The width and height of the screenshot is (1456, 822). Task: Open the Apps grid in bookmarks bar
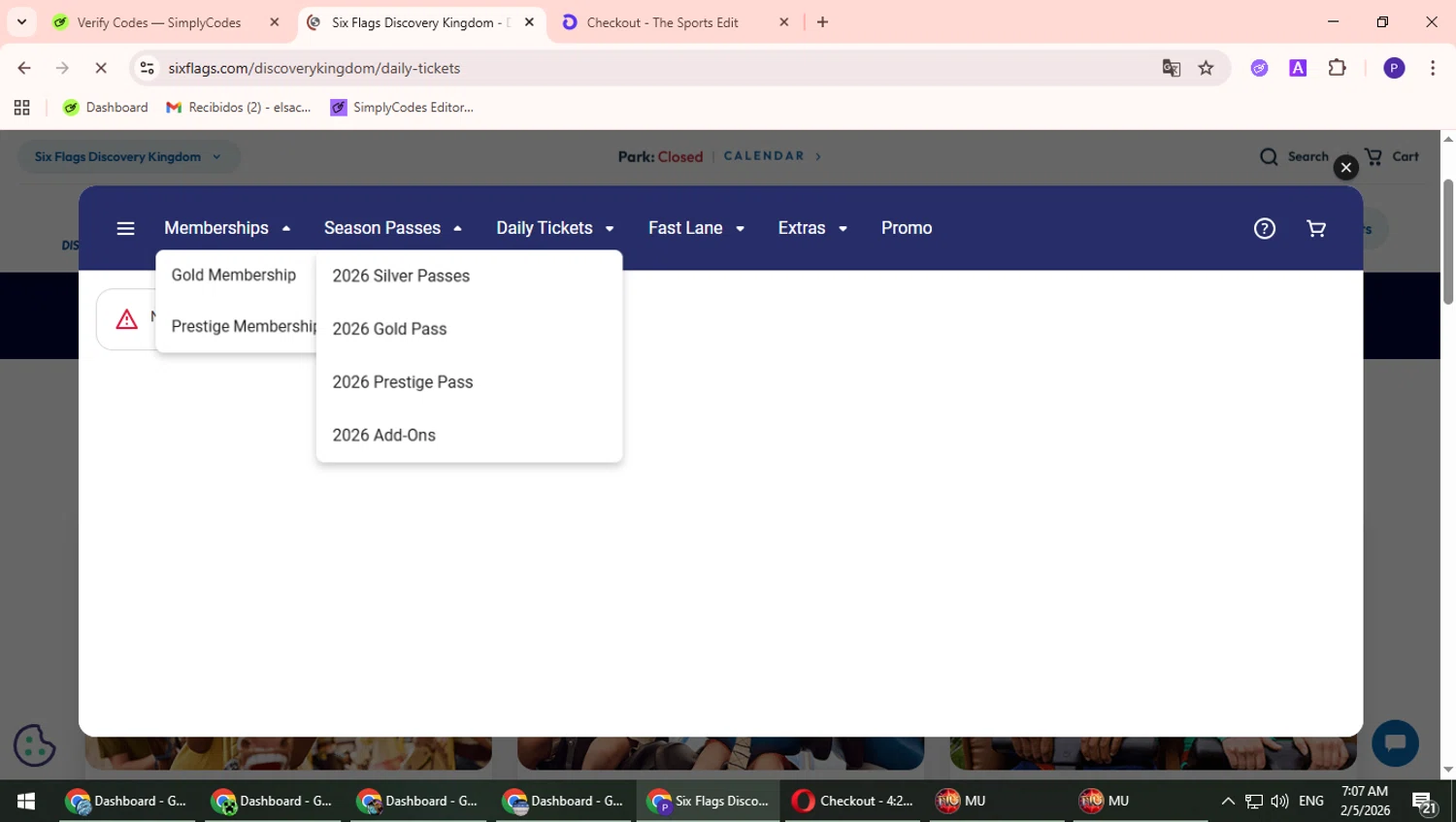click(21, 108)
